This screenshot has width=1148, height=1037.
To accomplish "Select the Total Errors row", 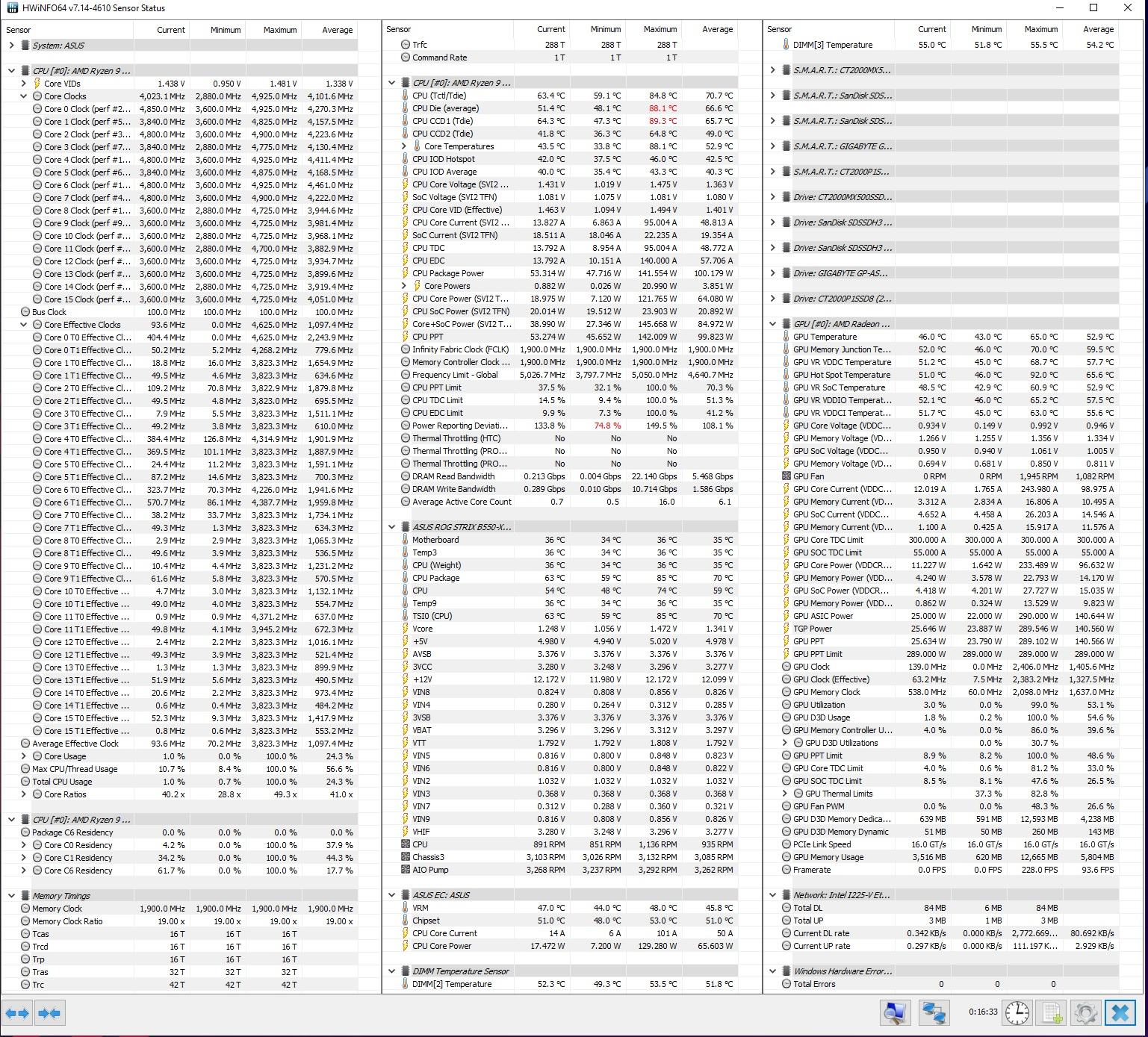I will point(941,984).
